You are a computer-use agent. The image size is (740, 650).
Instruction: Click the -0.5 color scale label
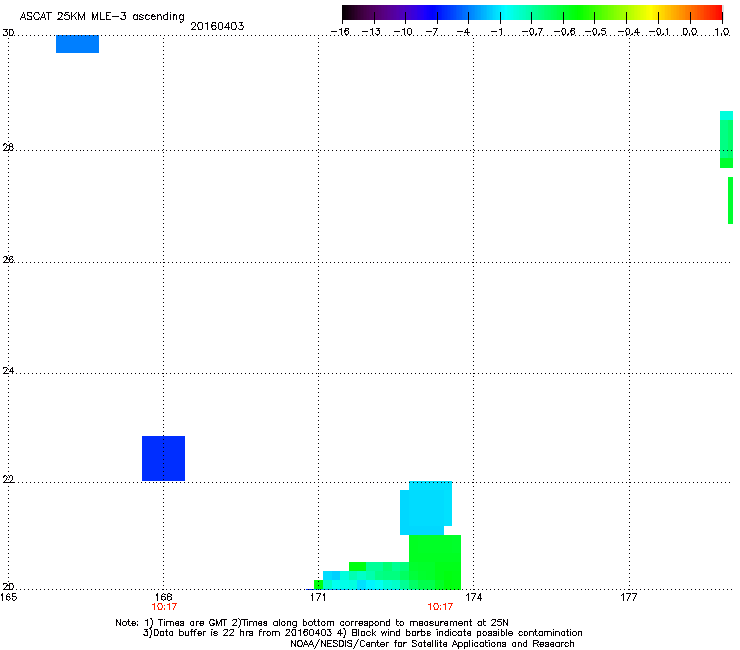point(596,32)
